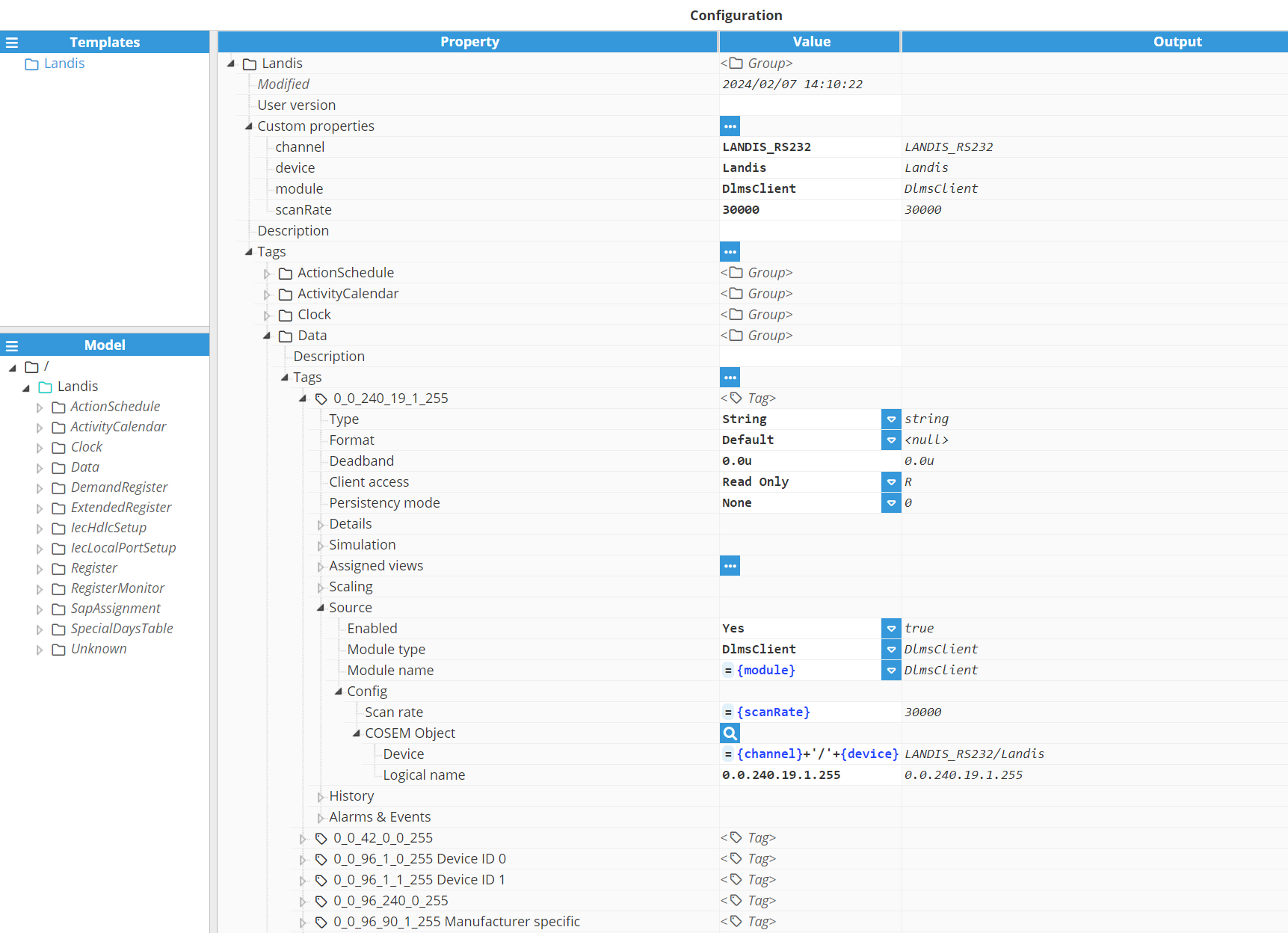Expand the Alarms & Events section
The height and width of the screenshot is (933, 1288).
click(x=321, y=818)
